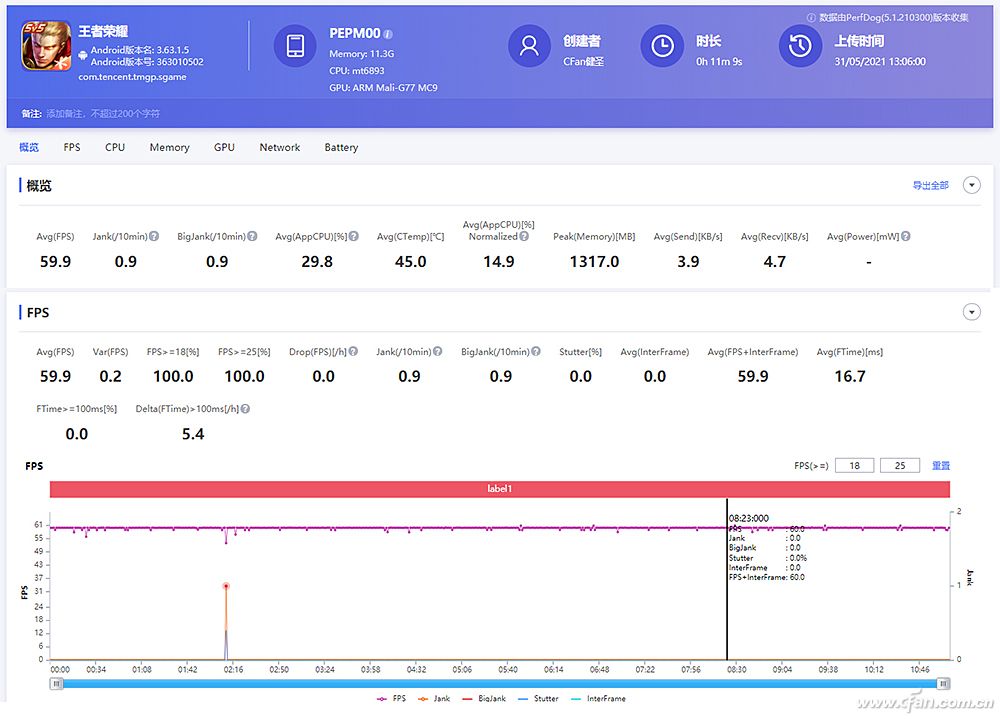Click the horizontal scrollbar below the FPS chart
The width and height of the screenshot is (1000, 719).
(500, 683)
